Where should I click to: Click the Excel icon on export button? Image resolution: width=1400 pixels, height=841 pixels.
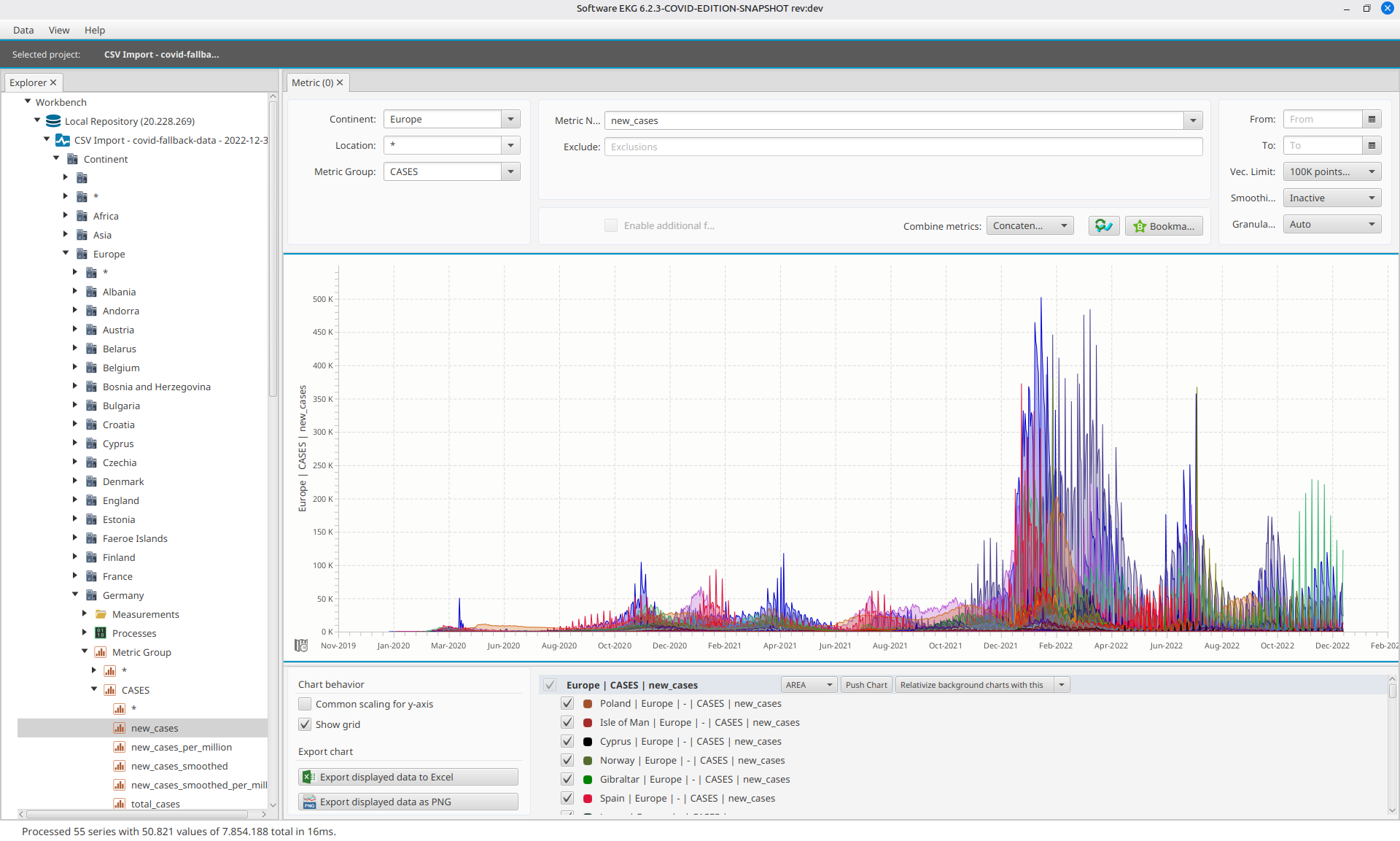308,777
